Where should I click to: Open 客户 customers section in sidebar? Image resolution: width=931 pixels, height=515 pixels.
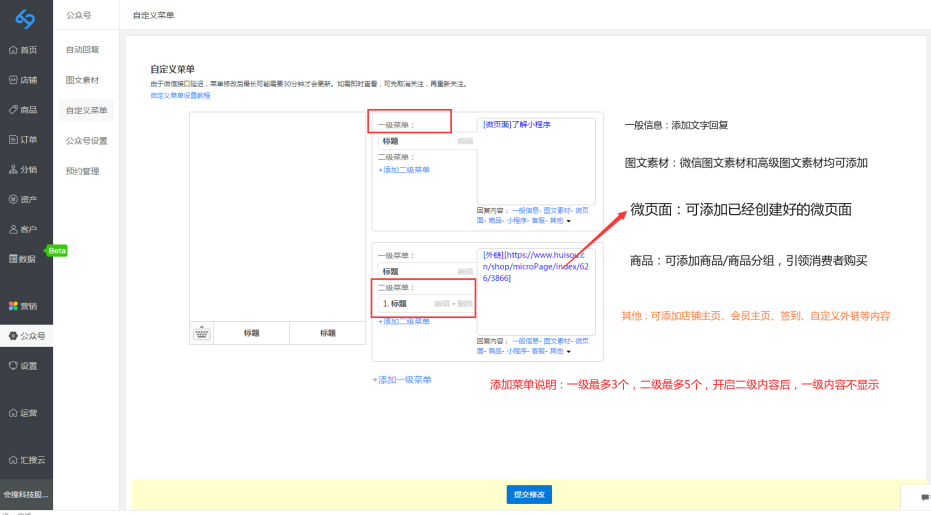point(23,229)
